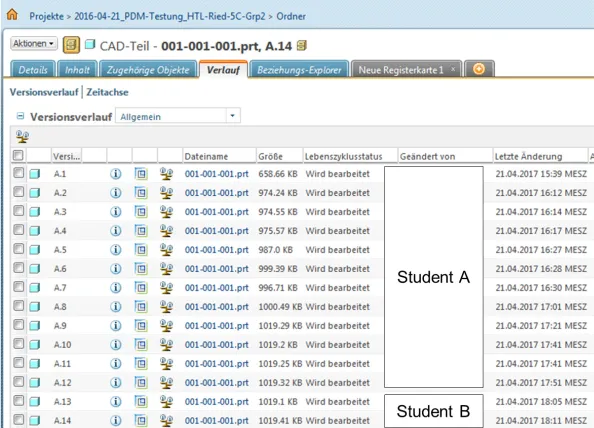This screenshot has height=428, width=594.
Task: Open the Allgemein view dropdown
Action: 178,116
